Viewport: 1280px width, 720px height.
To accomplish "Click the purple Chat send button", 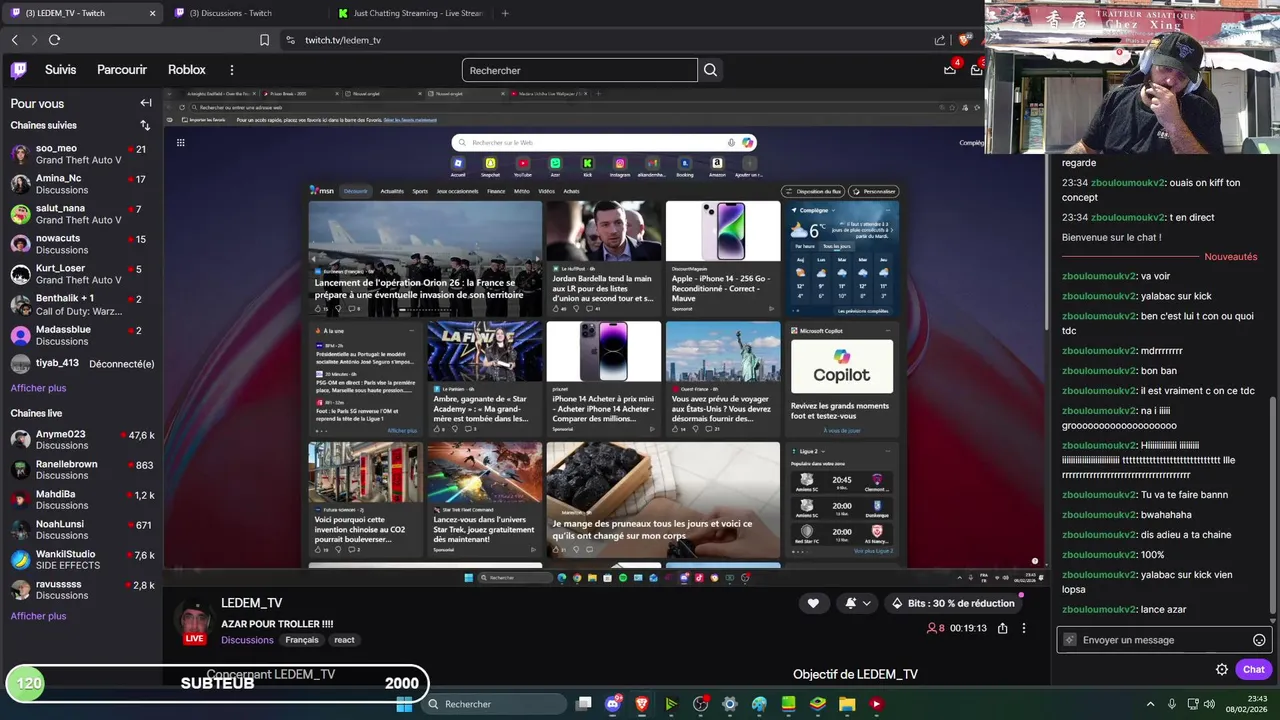I will (x=1253, y=670).
